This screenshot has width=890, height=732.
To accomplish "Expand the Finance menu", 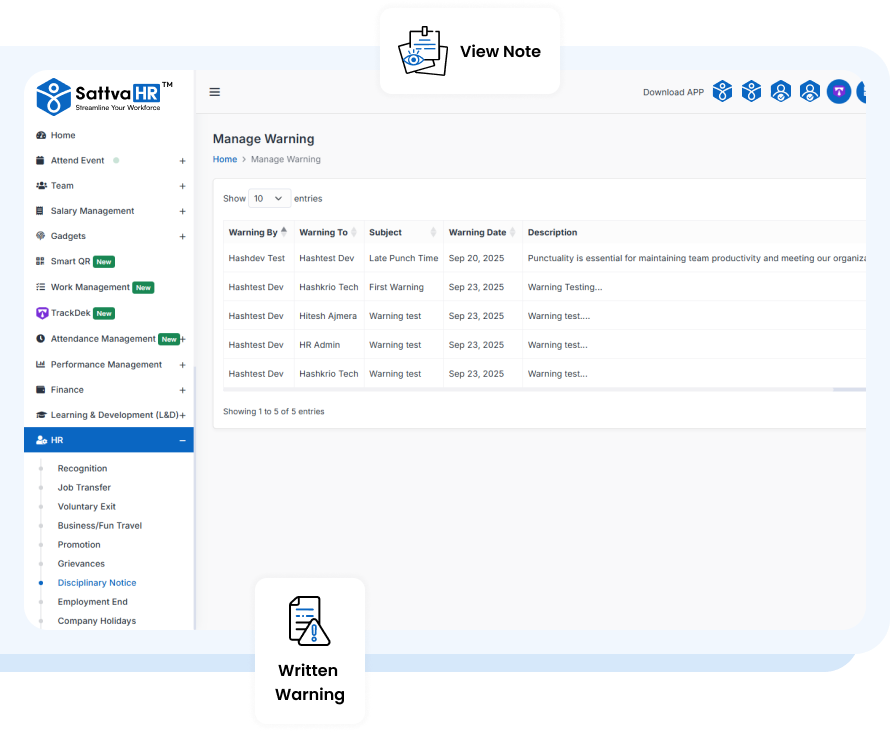I will 182,390.
